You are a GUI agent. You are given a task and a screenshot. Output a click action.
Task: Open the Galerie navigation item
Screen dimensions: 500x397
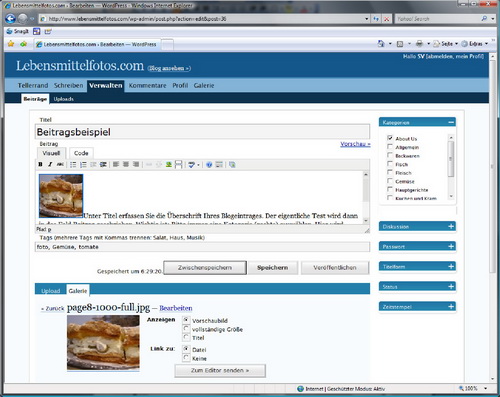pyautogui.click(x=204, y=85)
